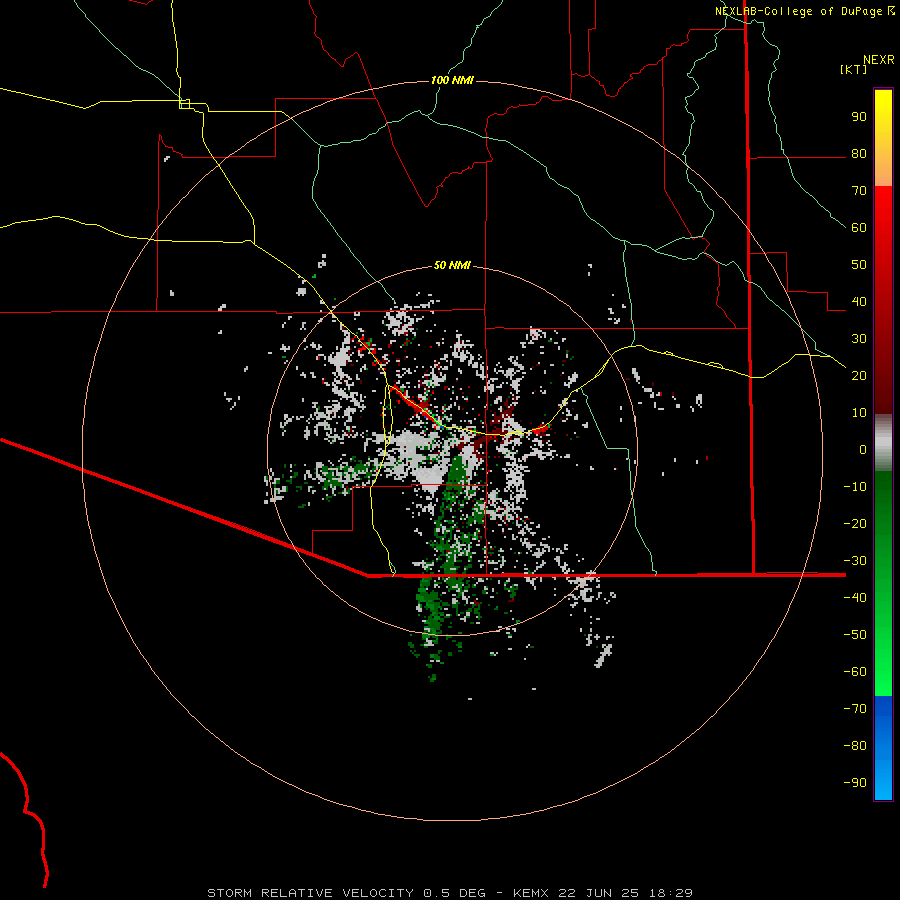Click the -30 tick label on velocity scale
This screenshot has width=900, height=900.
point(855,561)
